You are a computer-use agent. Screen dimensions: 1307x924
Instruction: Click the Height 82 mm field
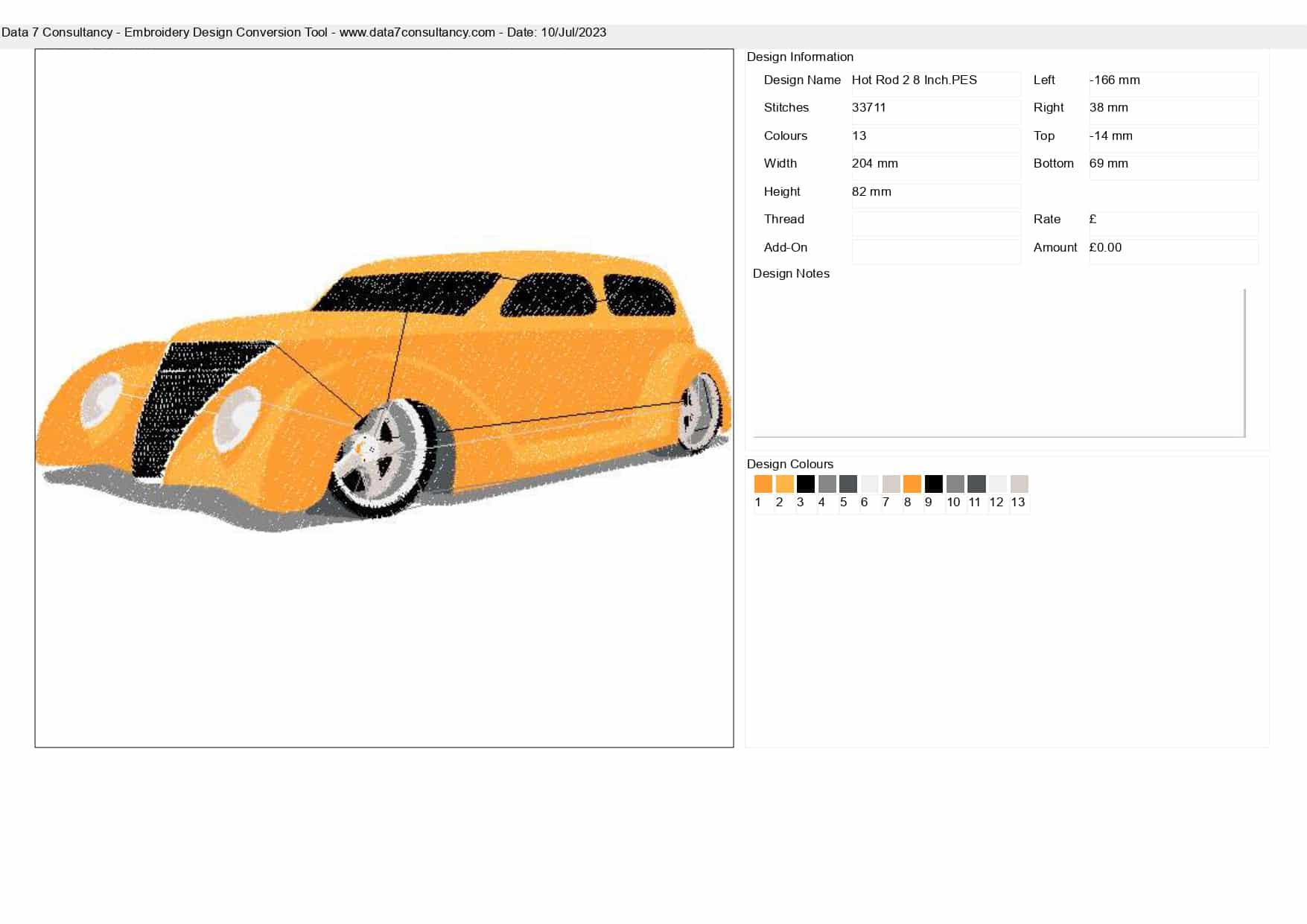pyautogui.click(x=935, y=195)
